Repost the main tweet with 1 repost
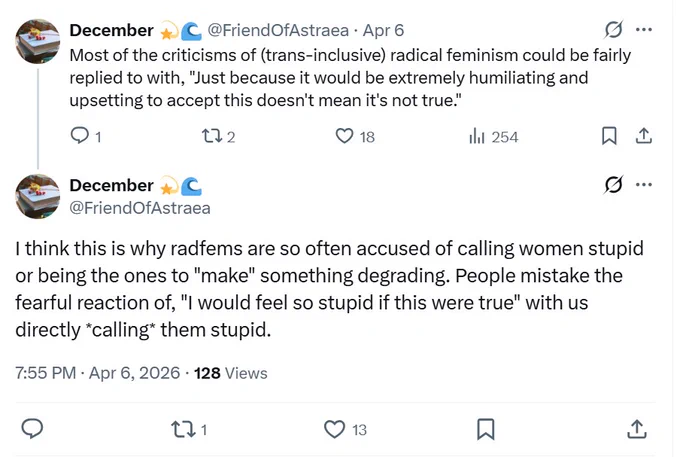The image size is (680, 457). [x=190, y=430]
